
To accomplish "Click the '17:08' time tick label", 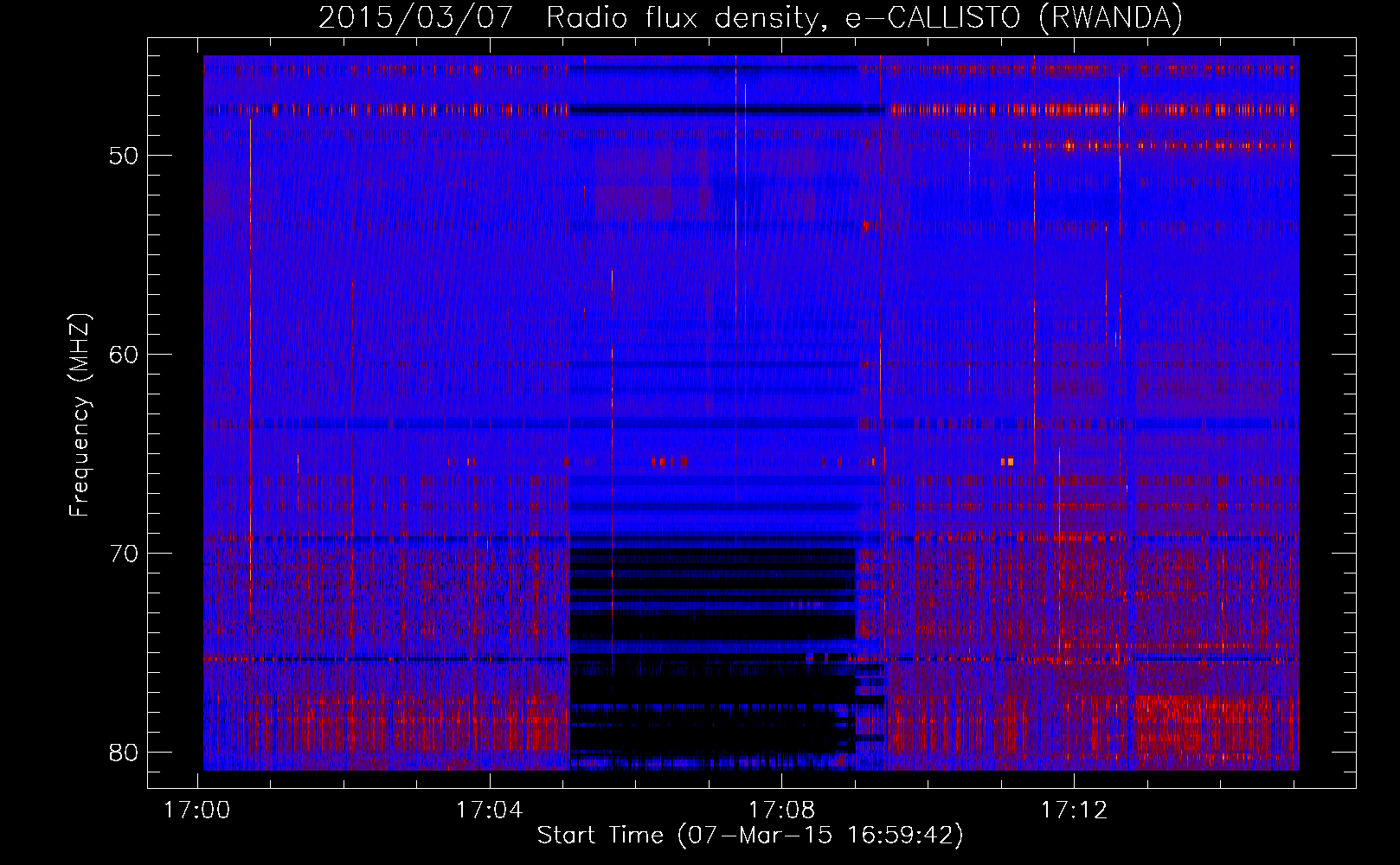I will [x=781, y=810].
